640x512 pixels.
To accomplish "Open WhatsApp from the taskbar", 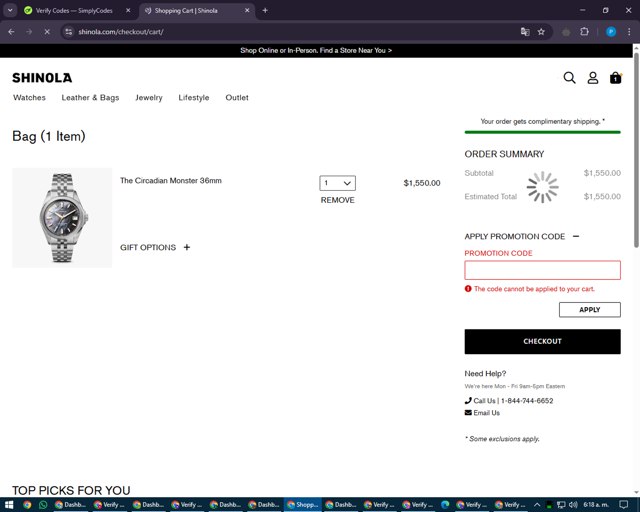I will [43, 505].
